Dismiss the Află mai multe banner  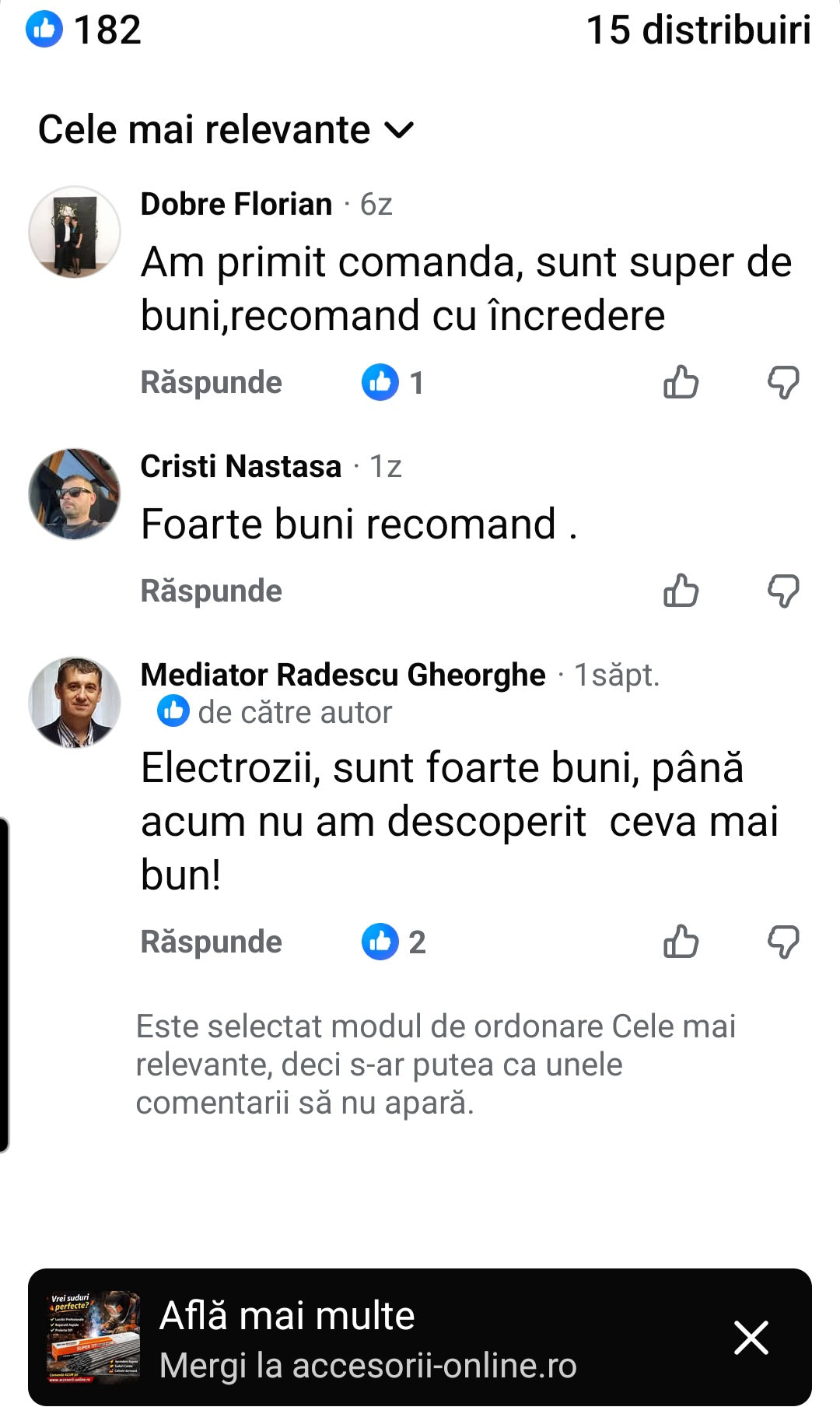[751, 1338]
